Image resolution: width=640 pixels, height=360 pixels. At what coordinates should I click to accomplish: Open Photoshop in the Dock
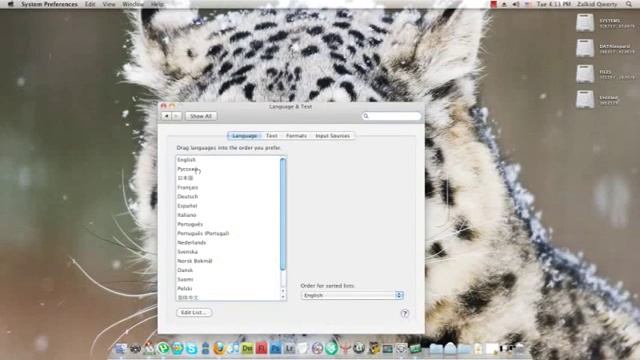click(276, 349)
